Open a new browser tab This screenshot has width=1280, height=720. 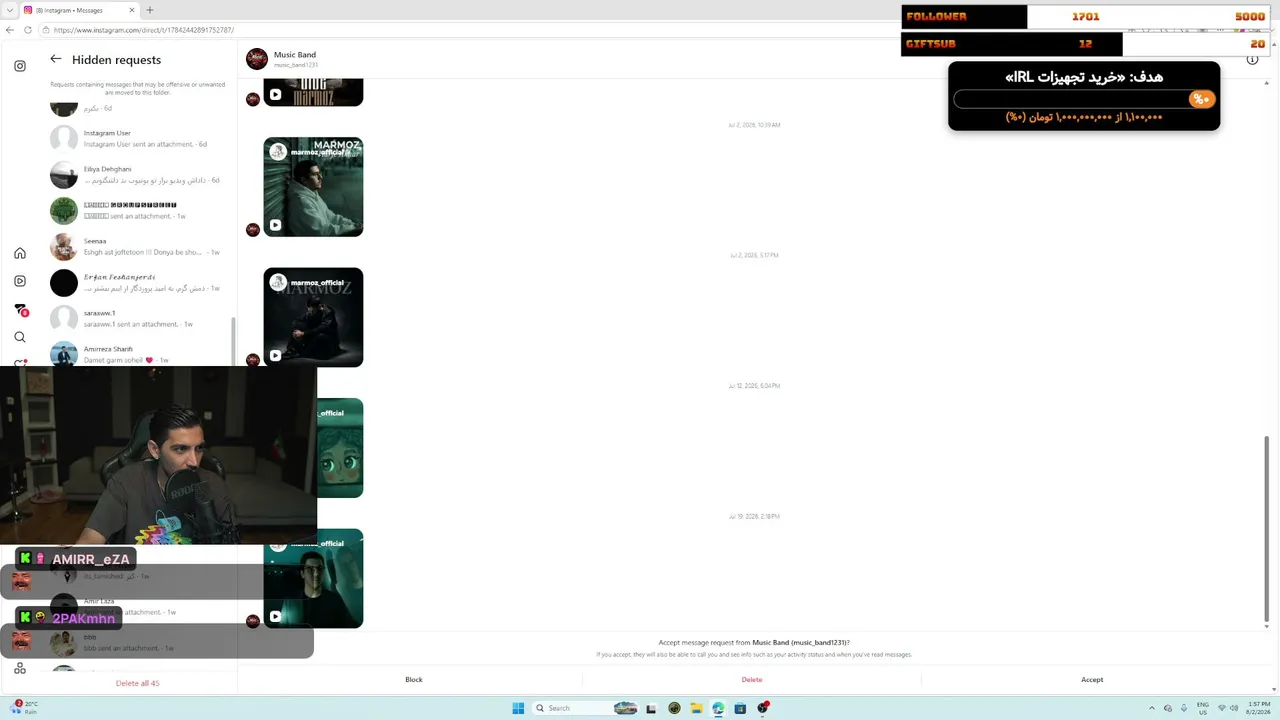(150, 10)
